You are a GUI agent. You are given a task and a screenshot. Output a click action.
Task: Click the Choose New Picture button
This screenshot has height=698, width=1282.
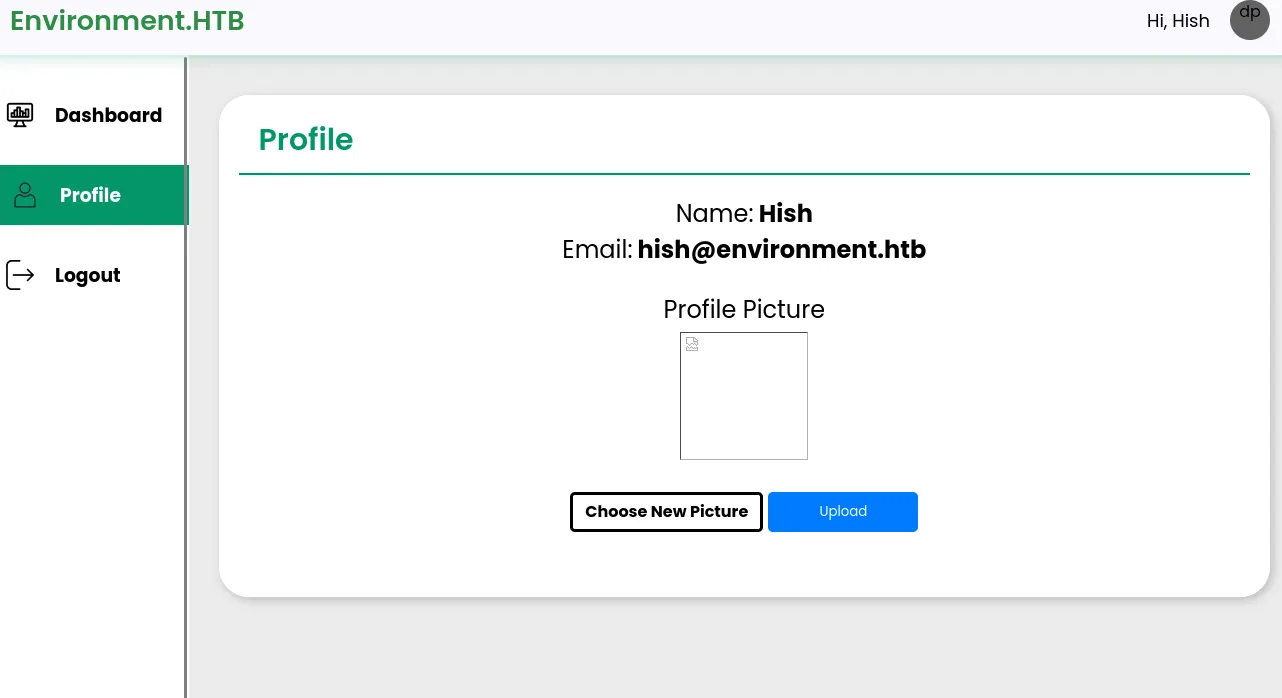tap(666, 512)
